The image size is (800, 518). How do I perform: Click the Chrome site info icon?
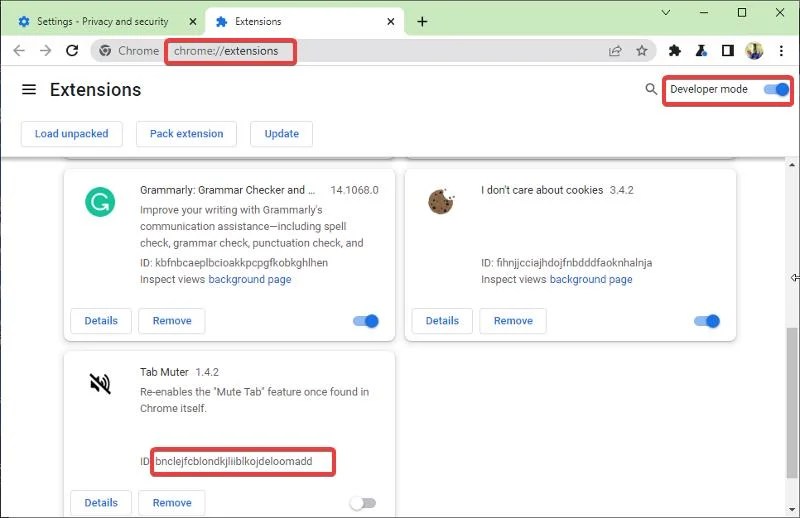pyautogui.click(x=105, y=51)
